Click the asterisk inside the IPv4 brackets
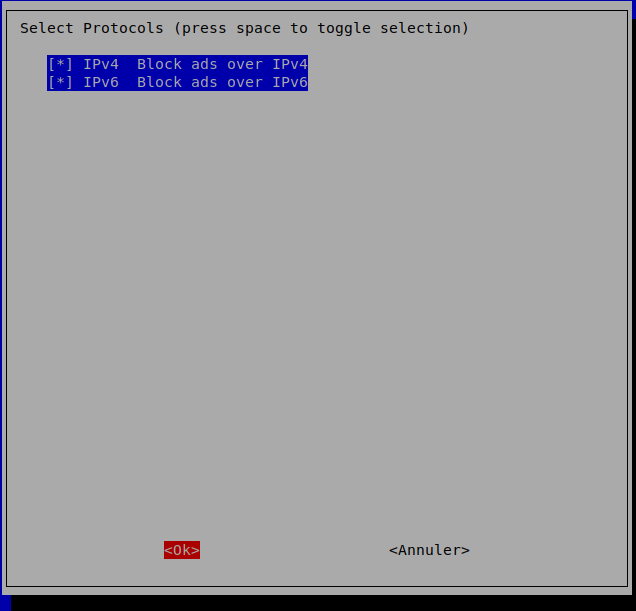Image resolution: width=636 pixels, height=611 pixels. pyautogui.click(x=60, y=64)
